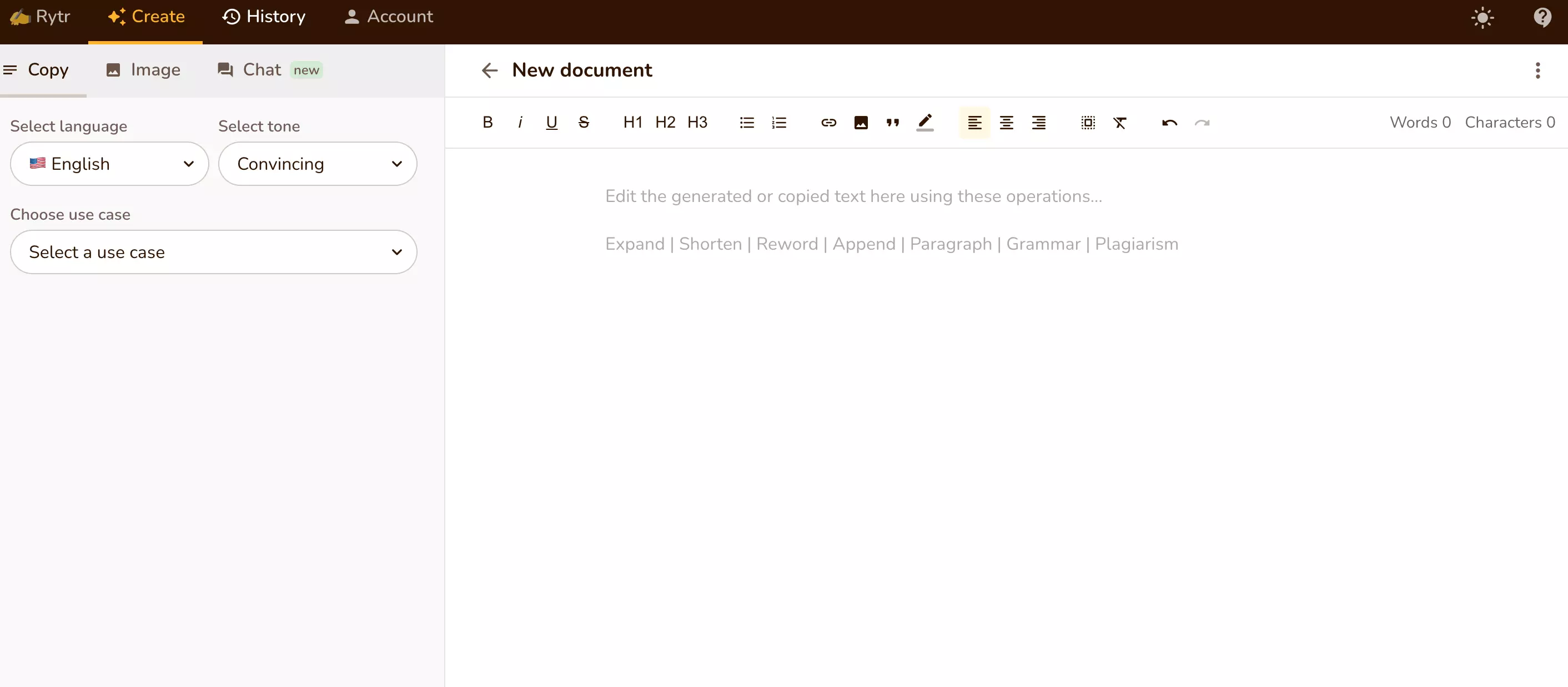Apply H1 heading format

click(633, 121)
